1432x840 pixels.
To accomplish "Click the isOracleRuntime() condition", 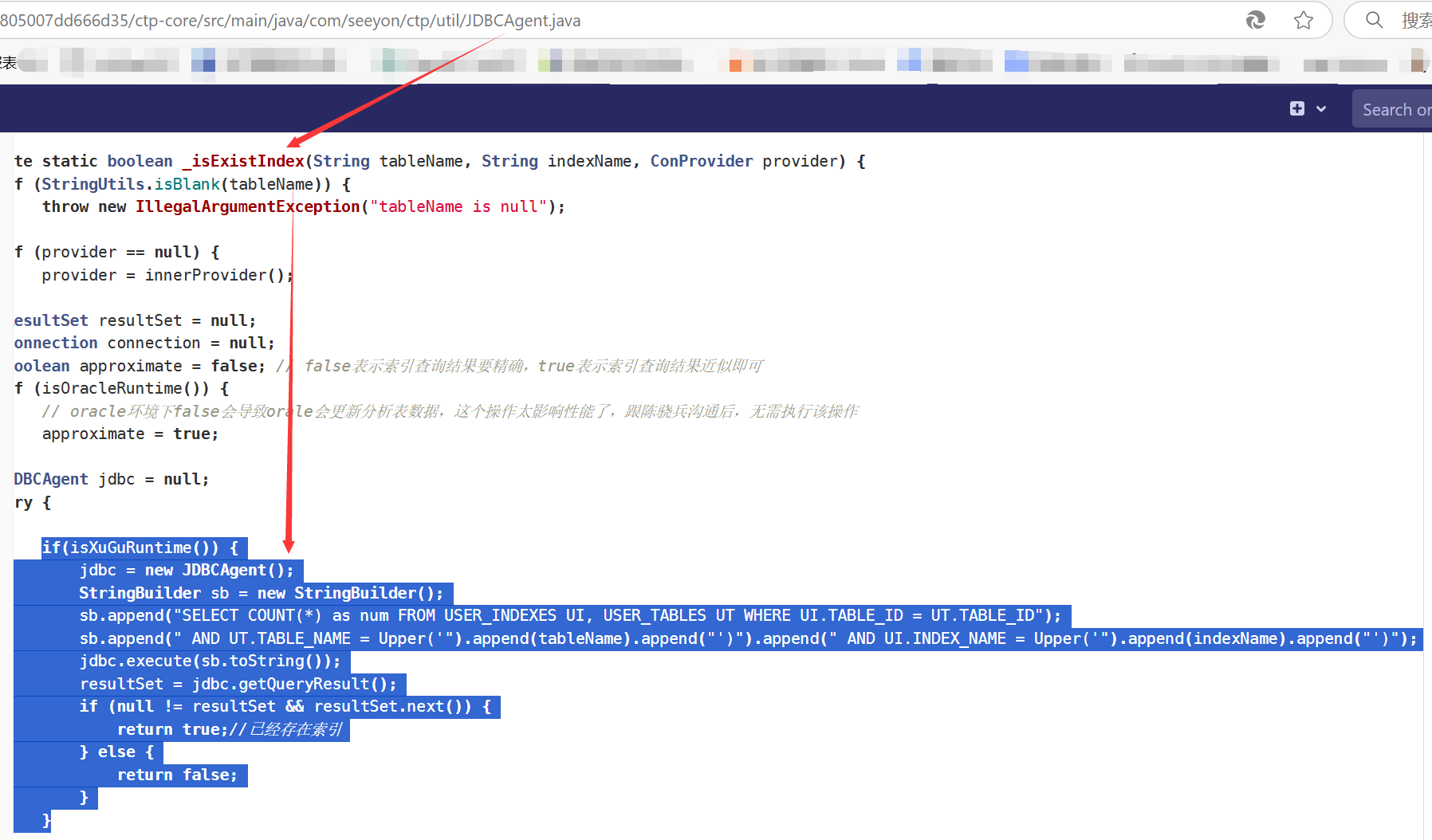I will click(x=121, y=388).
